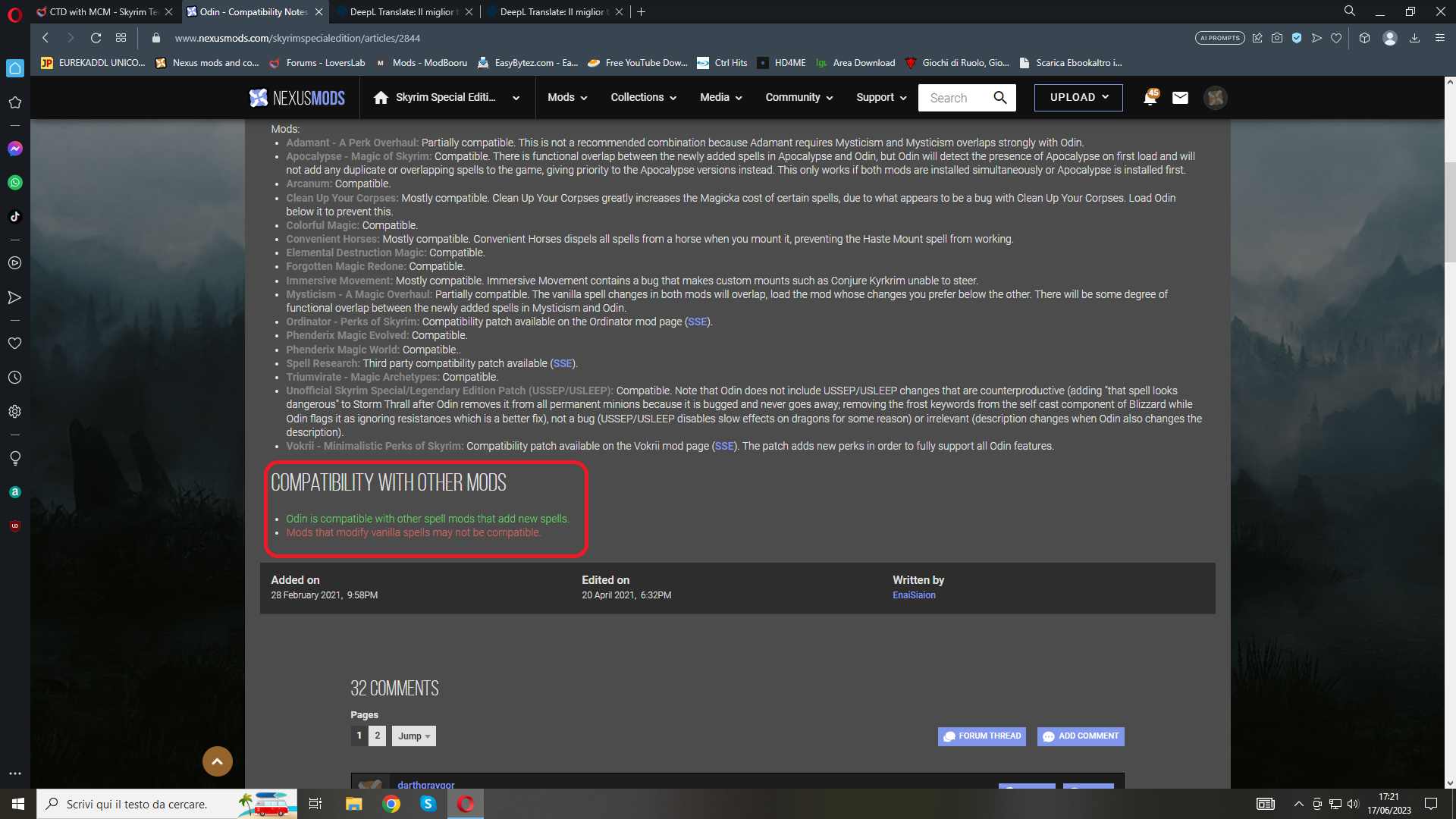Open the Mods - ModBooru bookmark
Screen dimensions: 1456x819
(421, 63)
